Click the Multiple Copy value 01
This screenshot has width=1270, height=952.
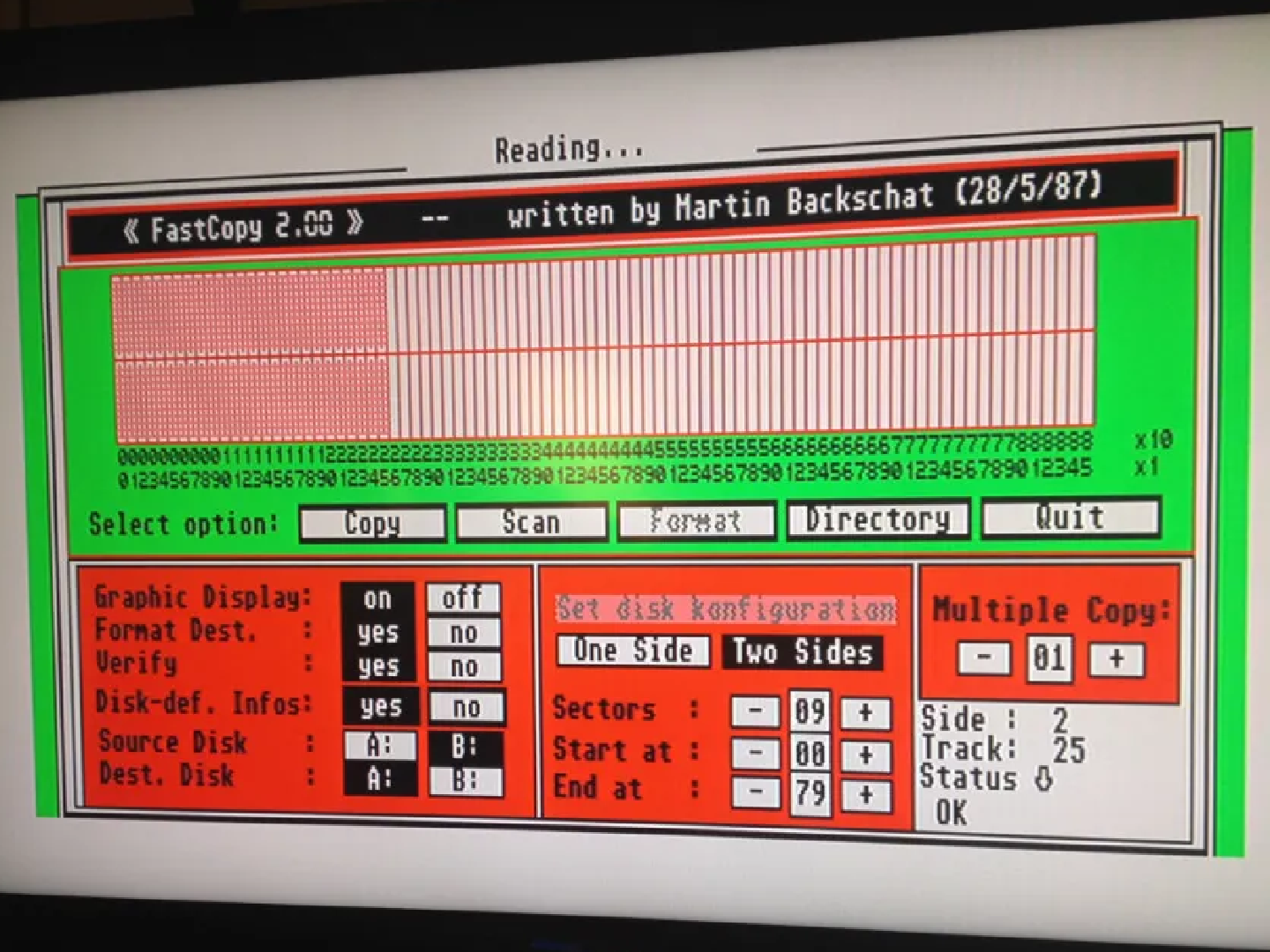tap(1050, 658)
